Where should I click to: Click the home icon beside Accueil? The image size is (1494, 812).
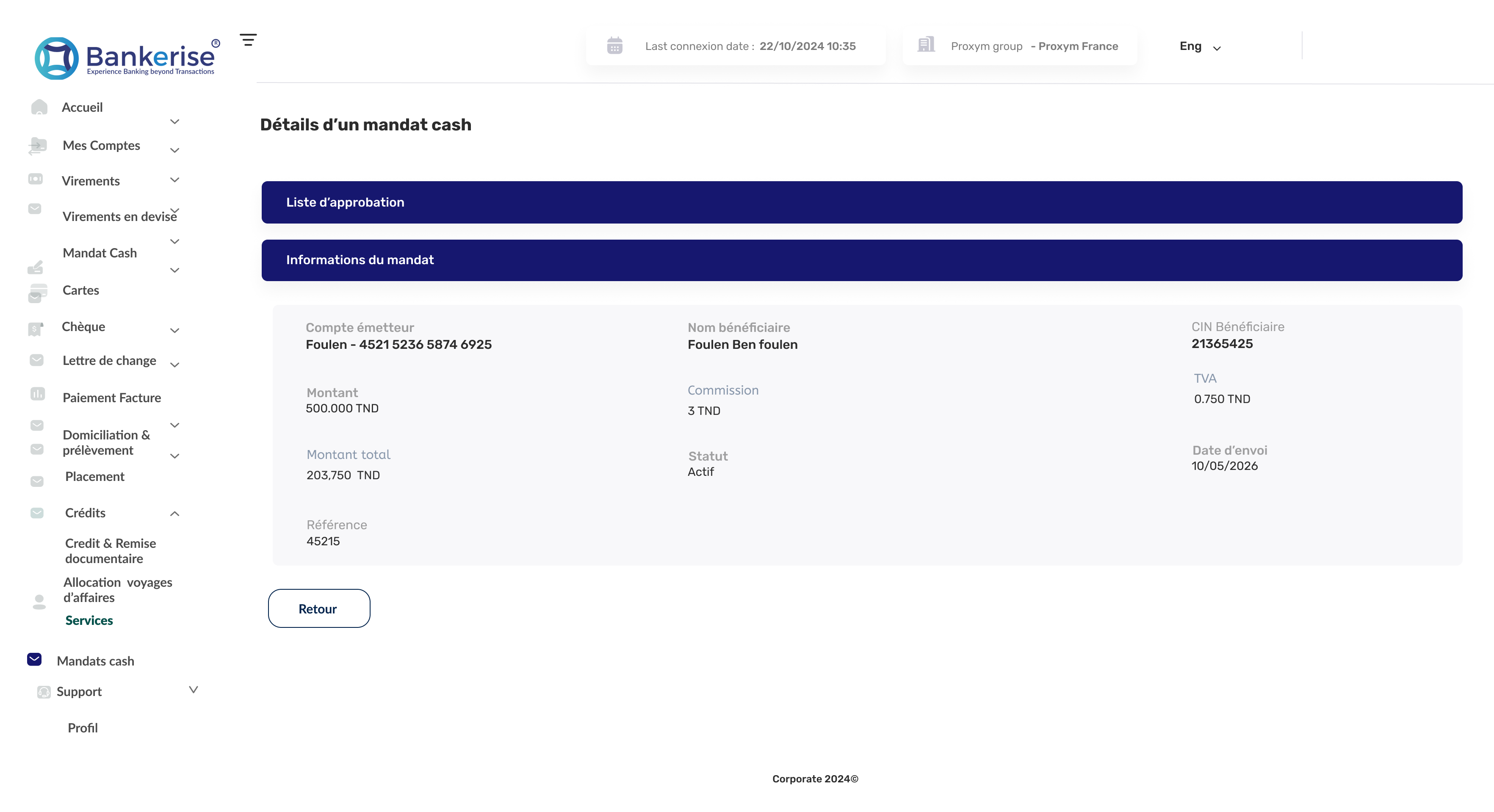(x=39, y=107)
